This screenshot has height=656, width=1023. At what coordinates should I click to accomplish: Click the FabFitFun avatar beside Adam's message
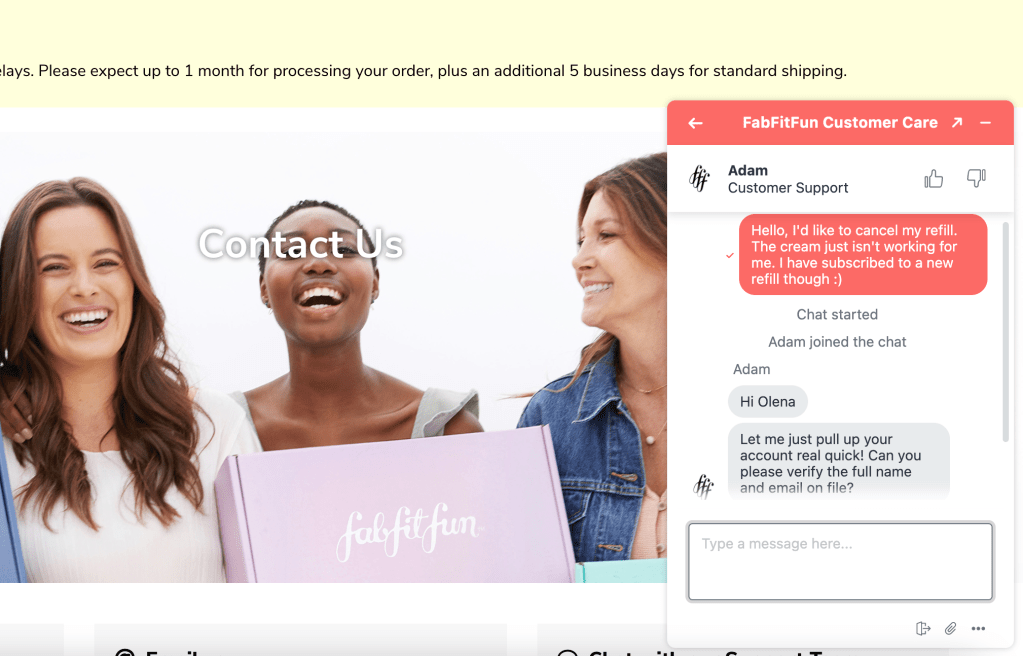(x=703, y=486)
